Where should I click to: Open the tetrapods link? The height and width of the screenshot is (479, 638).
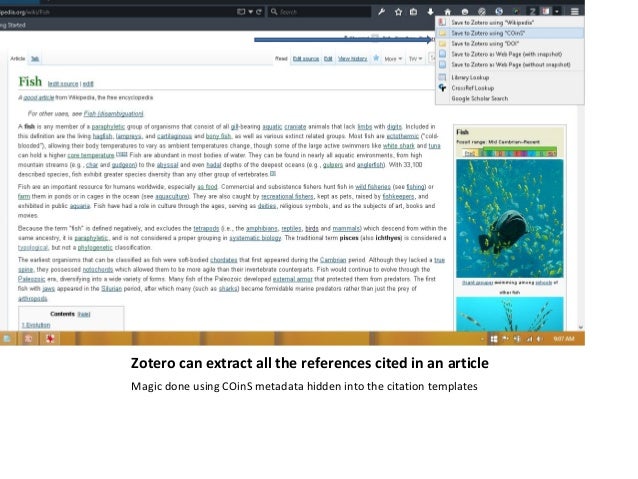coord(206,229)
